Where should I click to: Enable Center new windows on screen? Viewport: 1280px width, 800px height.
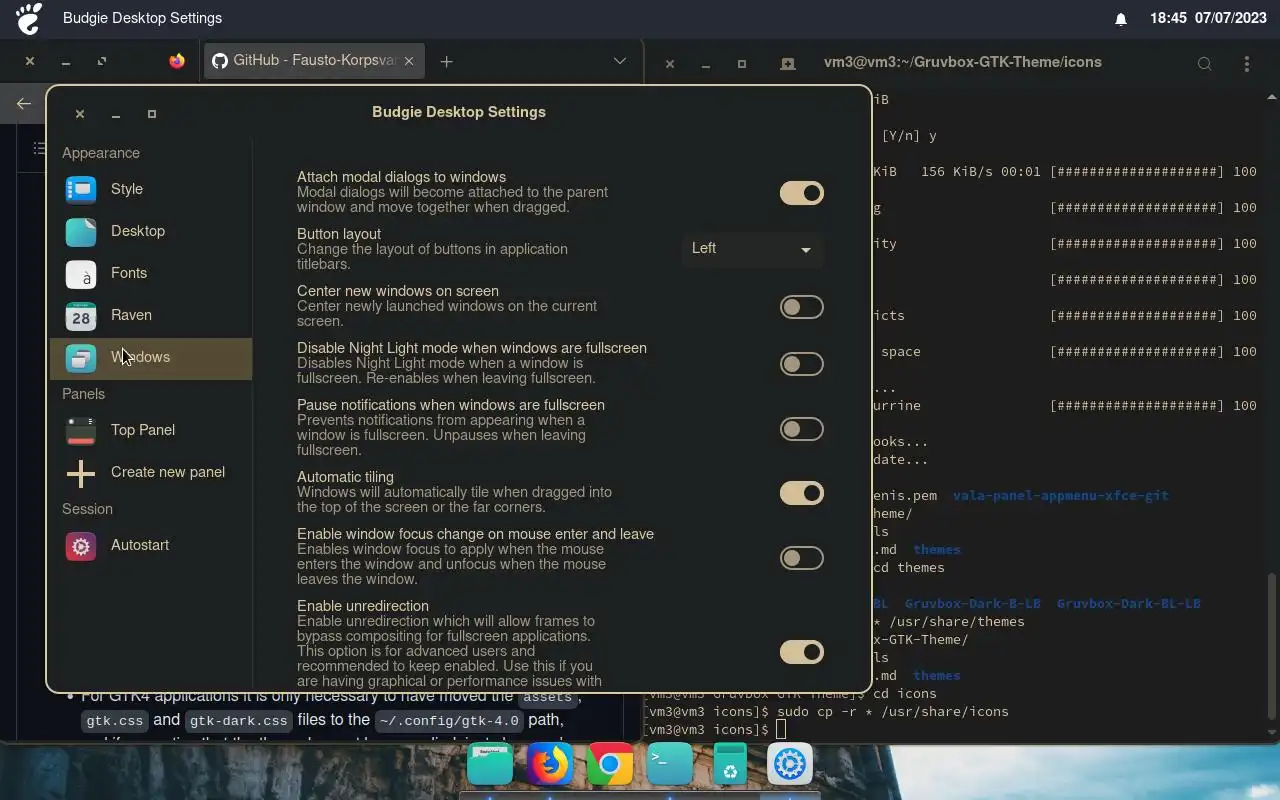[802, 307]
